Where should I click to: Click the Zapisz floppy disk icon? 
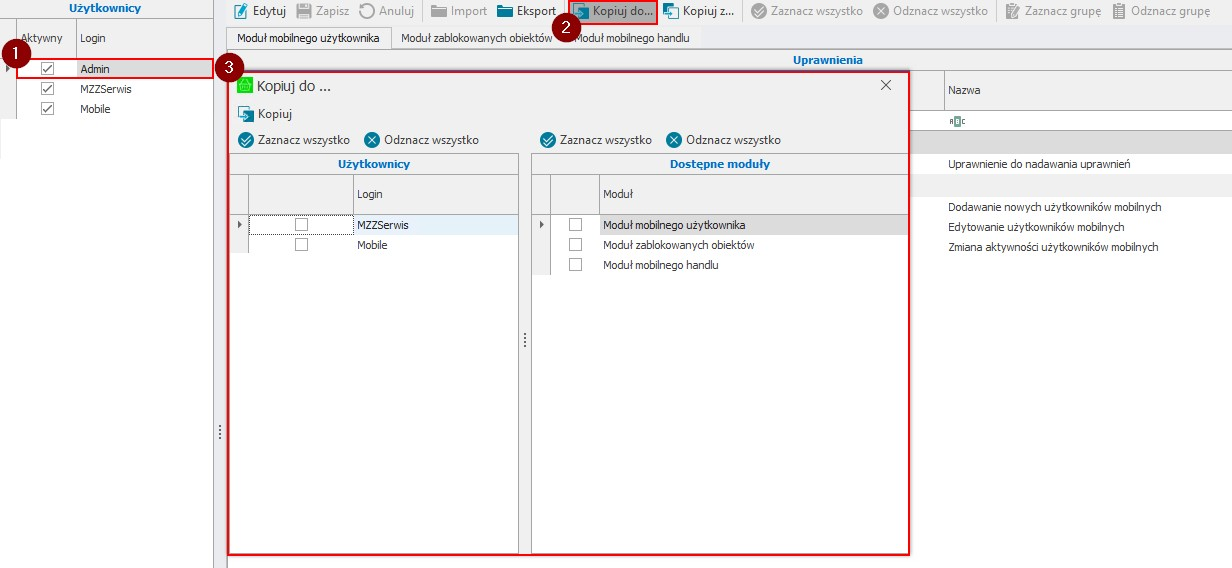point(304,11)
